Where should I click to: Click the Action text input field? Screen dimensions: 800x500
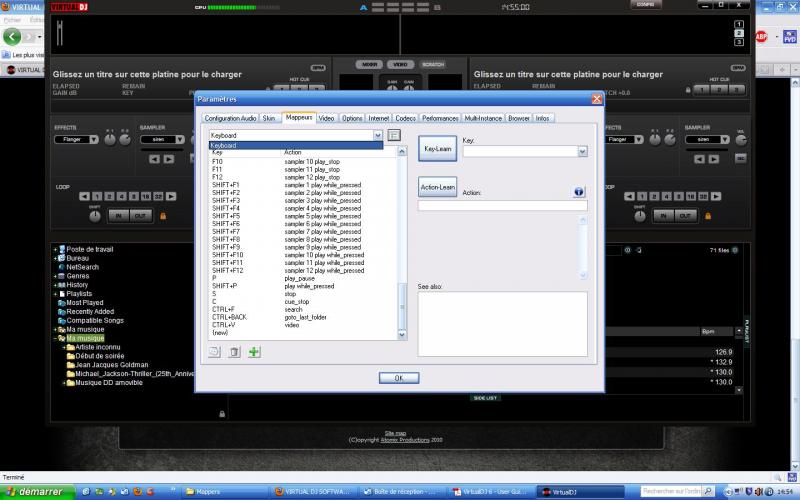[502, 206]
